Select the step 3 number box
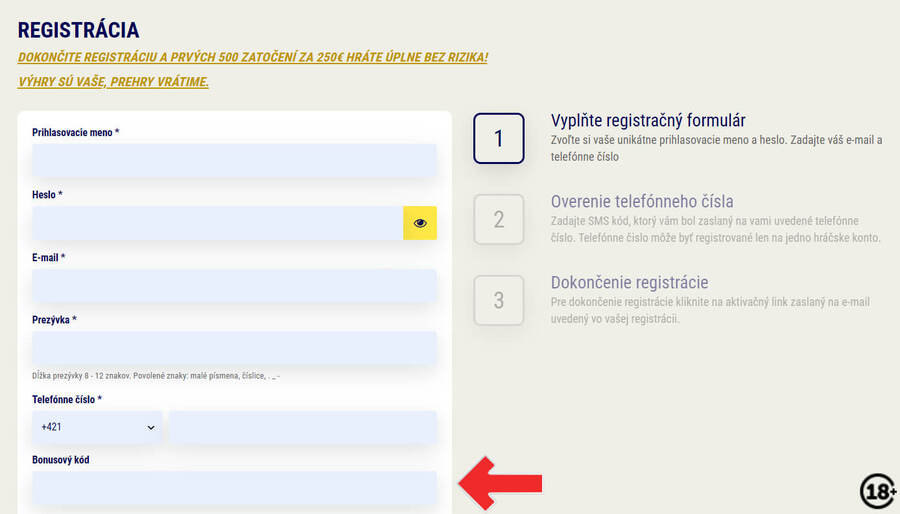Image resolution: width=900 pixels, height=514 pixels. pos(499,300)
